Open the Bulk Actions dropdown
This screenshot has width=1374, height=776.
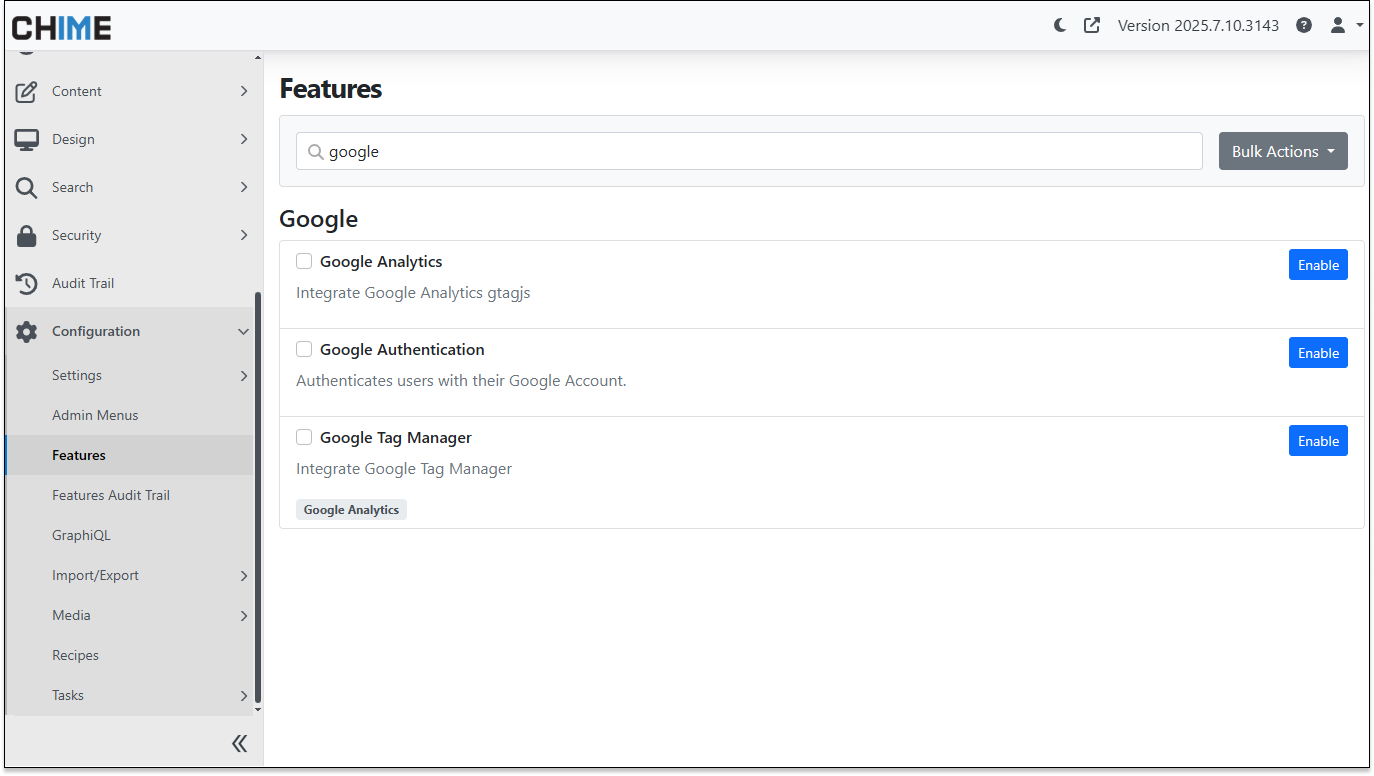click(x=1283, y=151)
